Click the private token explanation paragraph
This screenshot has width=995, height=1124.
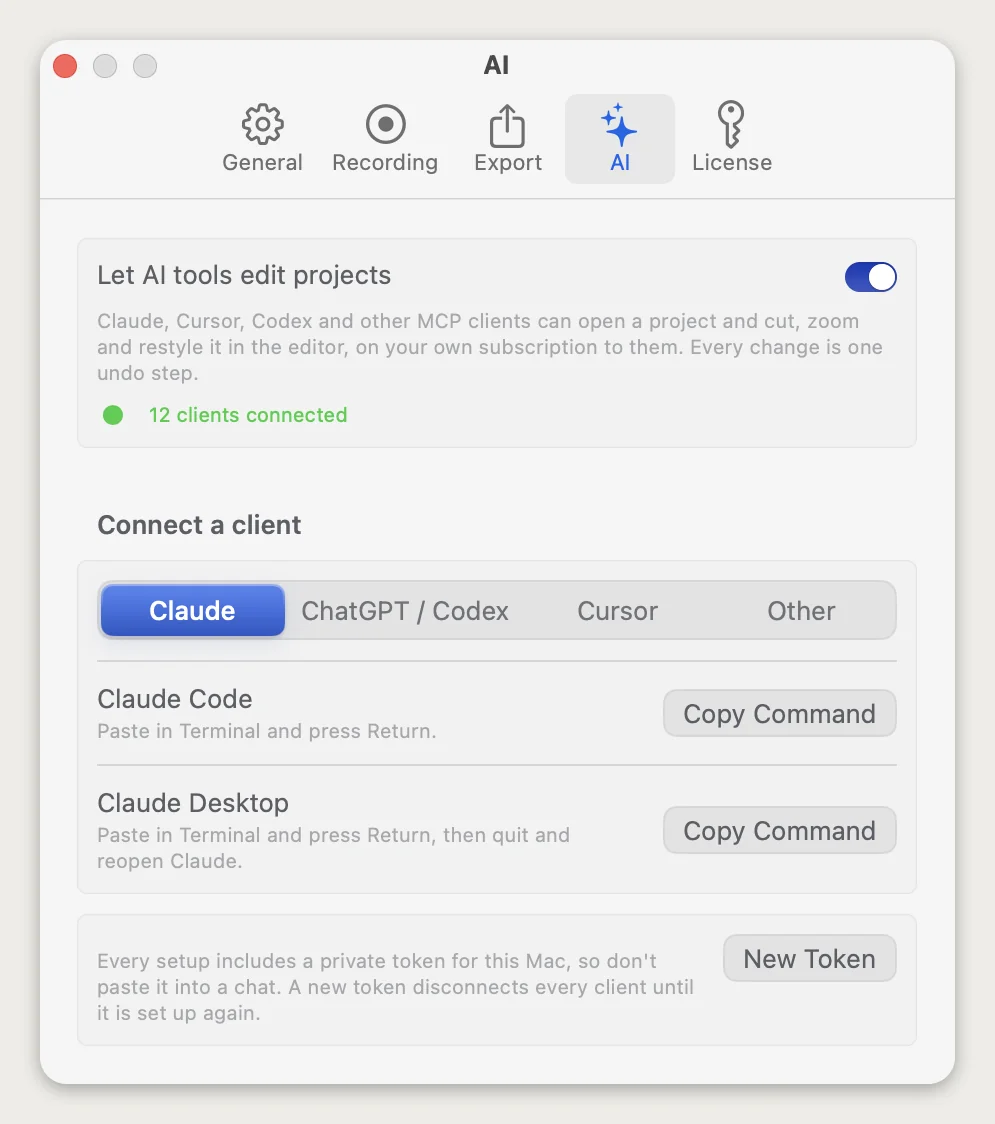[396, 987]
